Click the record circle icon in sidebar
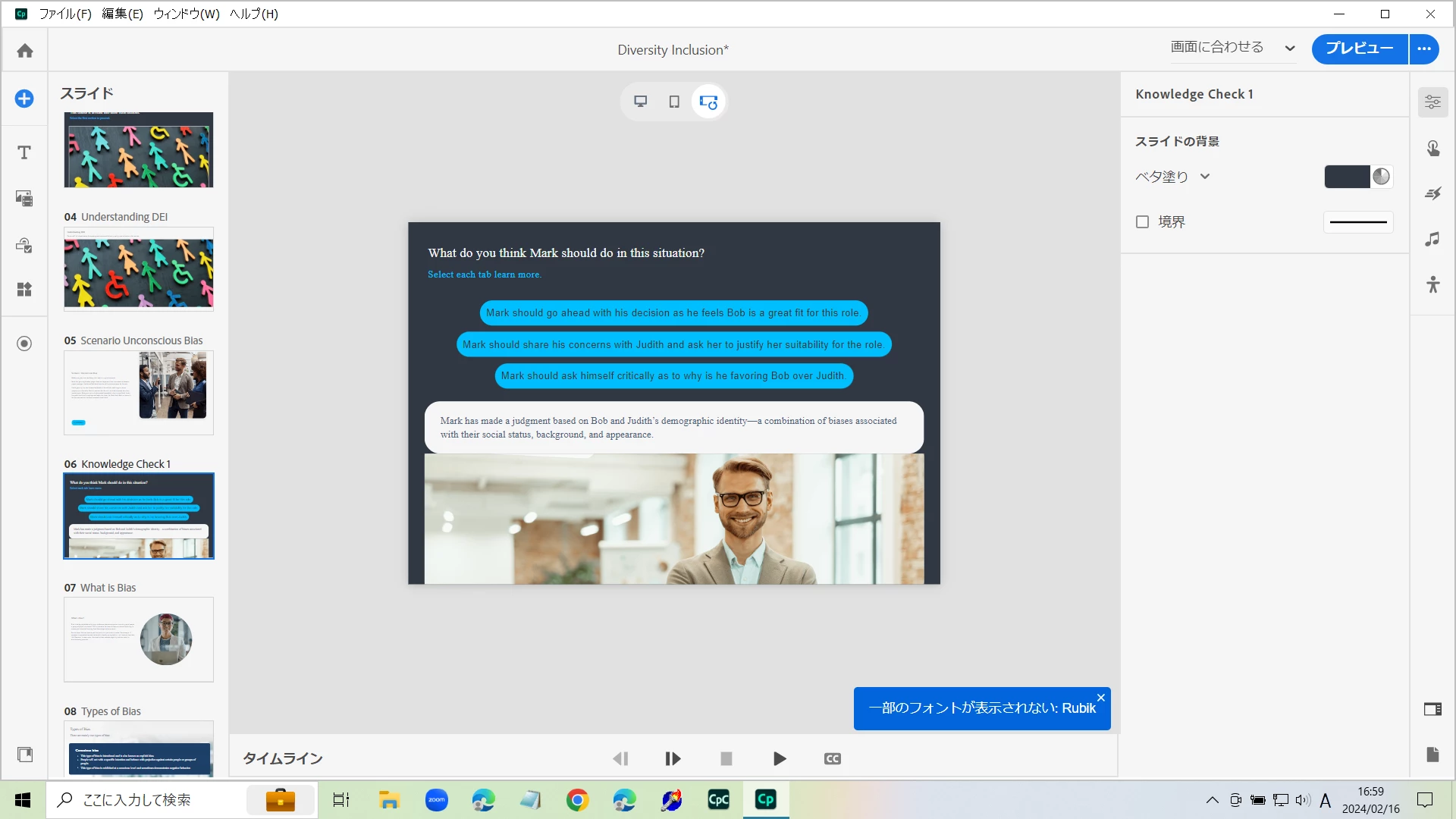This screenshot has width=1456, height=819. click(x=24, y=344)
